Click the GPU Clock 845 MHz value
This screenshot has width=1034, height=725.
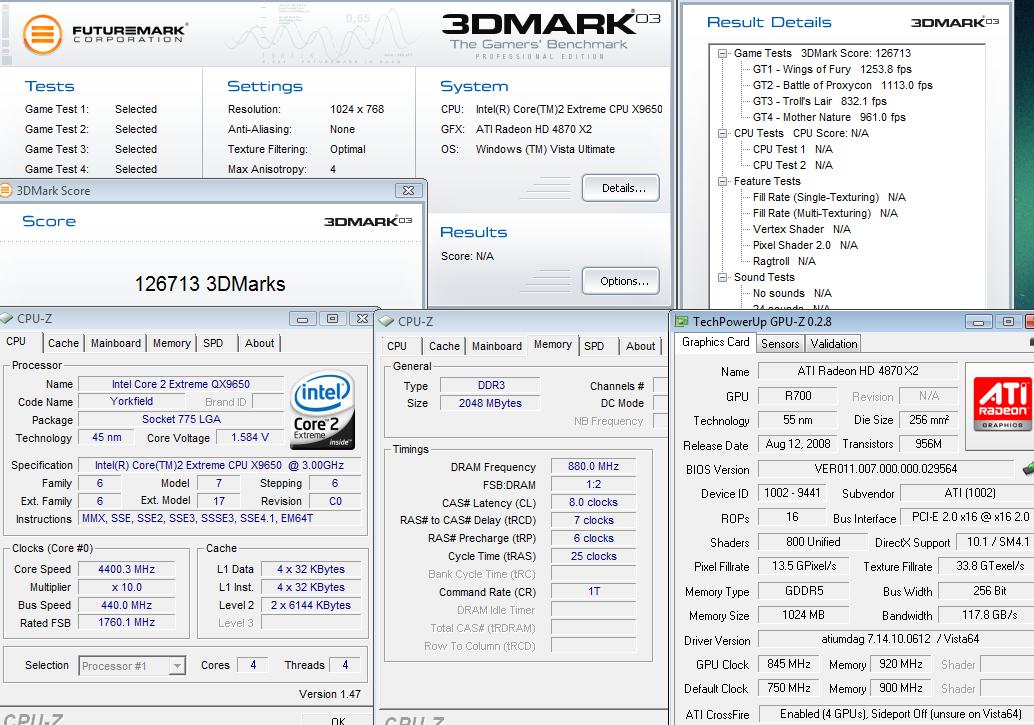coord(789,664)
